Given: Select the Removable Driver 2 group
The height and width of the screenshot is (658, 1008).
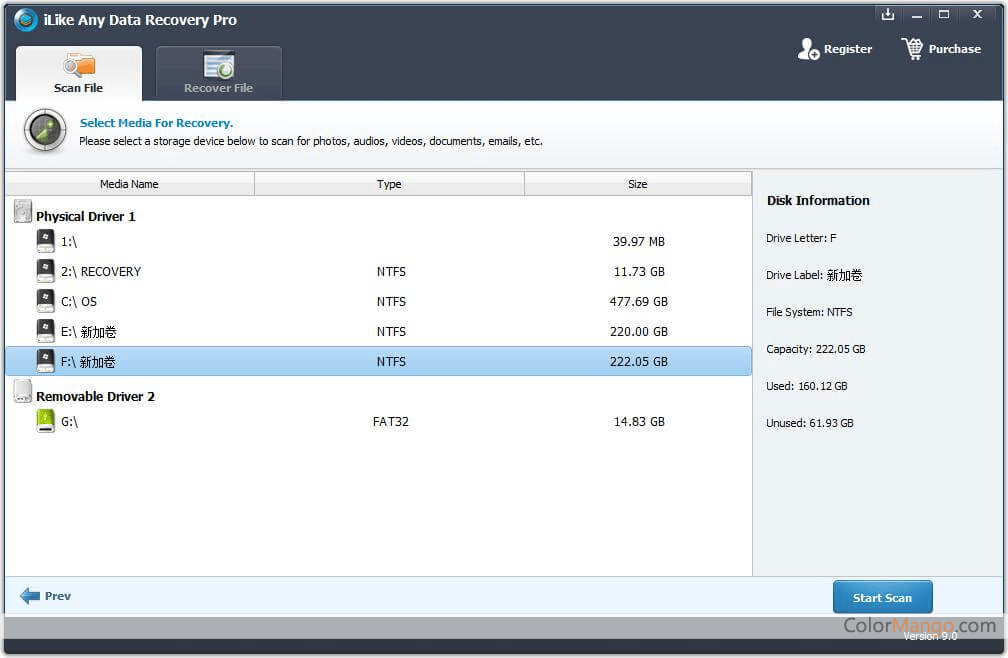Looking at the screenshot, I should pos(95,396).
